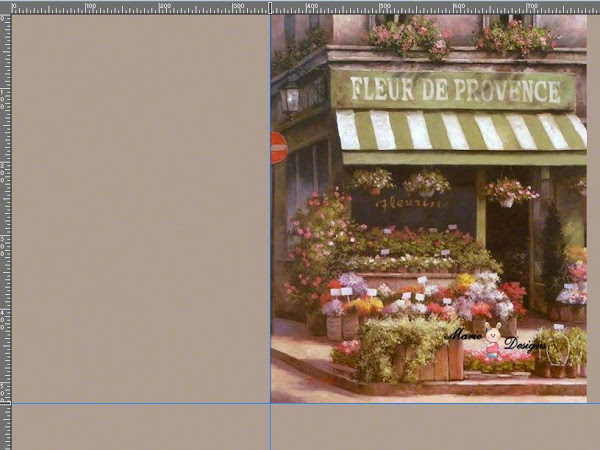The image size is (600, 450).
Task: Click the 100 mark on horizontal ruler
Action: point(91,6)
